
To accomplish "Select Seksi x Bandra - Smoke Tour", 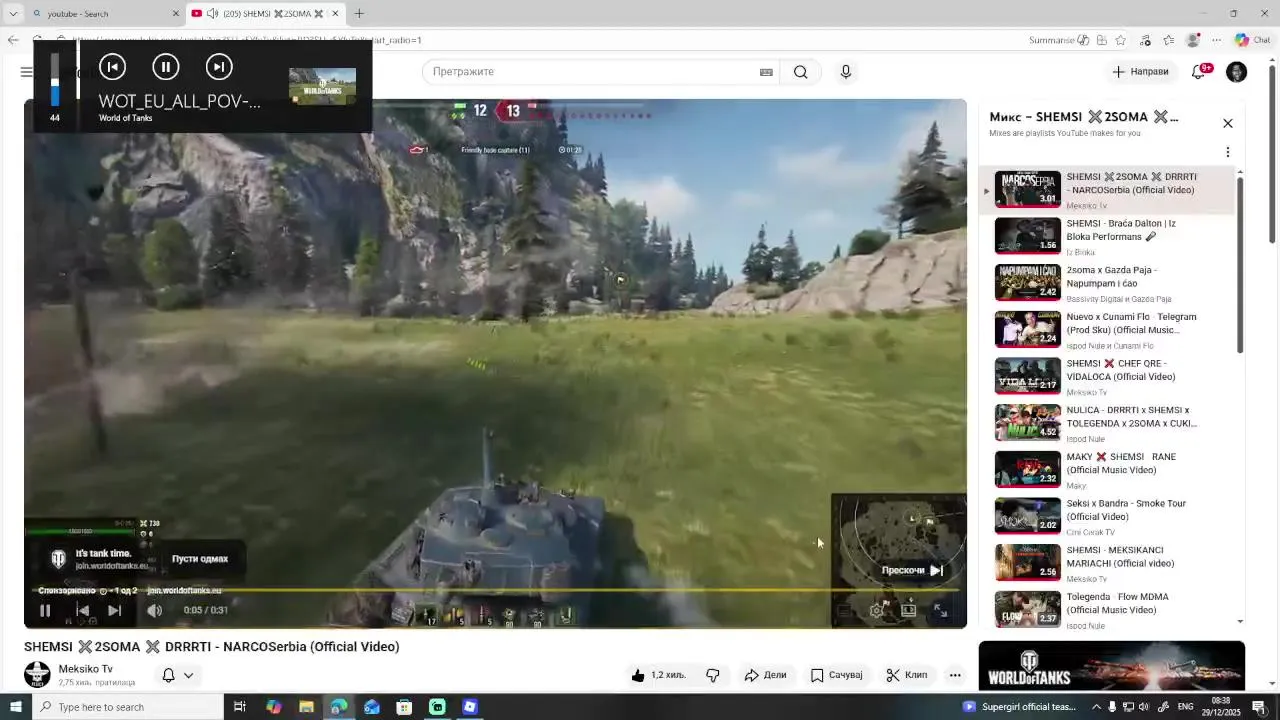I will pyautogui.click(x=1109, y=517).
